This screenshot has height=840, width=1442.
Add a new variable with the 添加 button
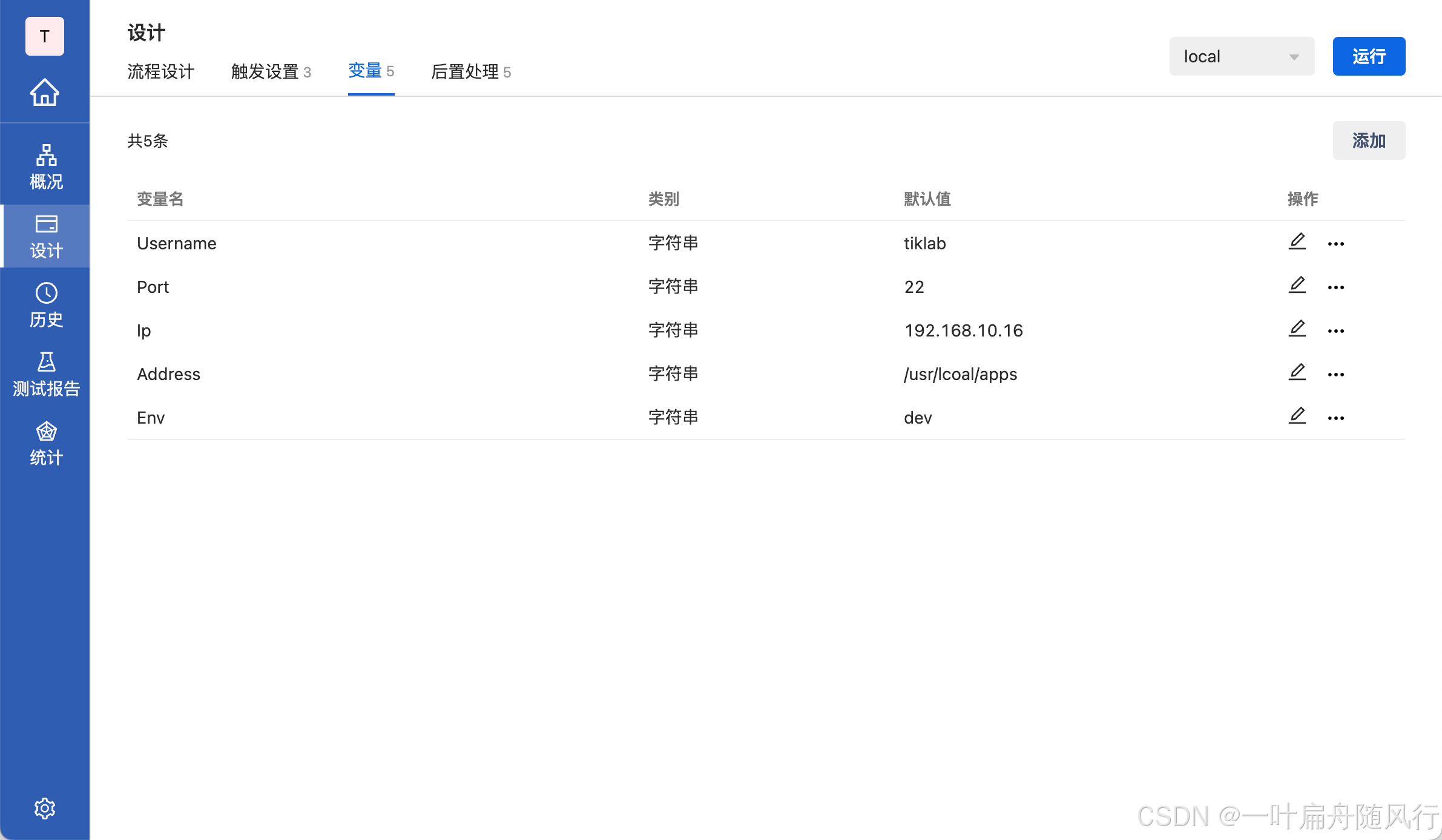click(1369, 140)
